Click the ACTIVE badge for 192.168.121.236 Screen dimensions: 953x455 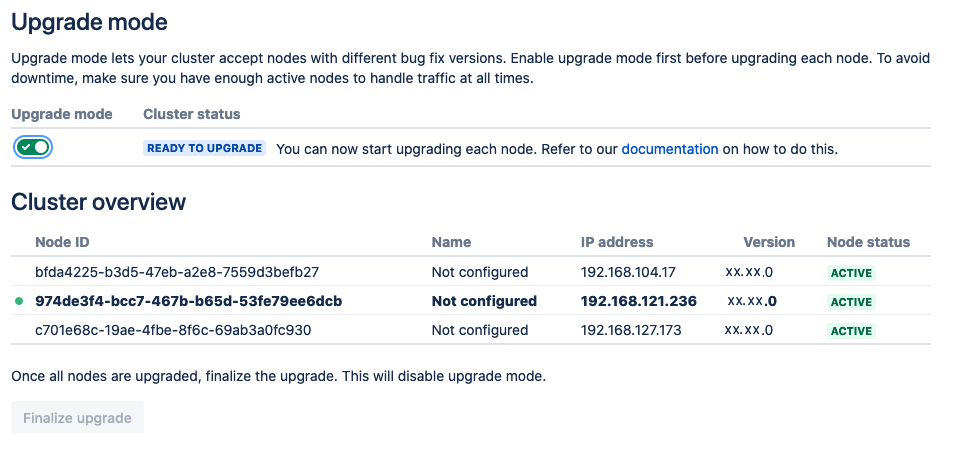[851, 302]
